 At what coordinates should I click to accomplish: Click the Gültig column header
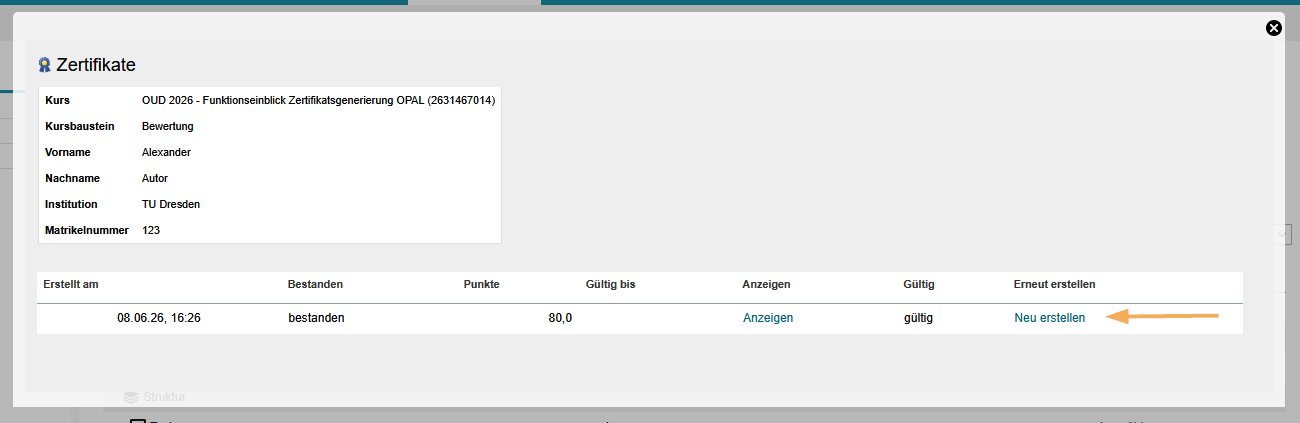pos(918,284)
